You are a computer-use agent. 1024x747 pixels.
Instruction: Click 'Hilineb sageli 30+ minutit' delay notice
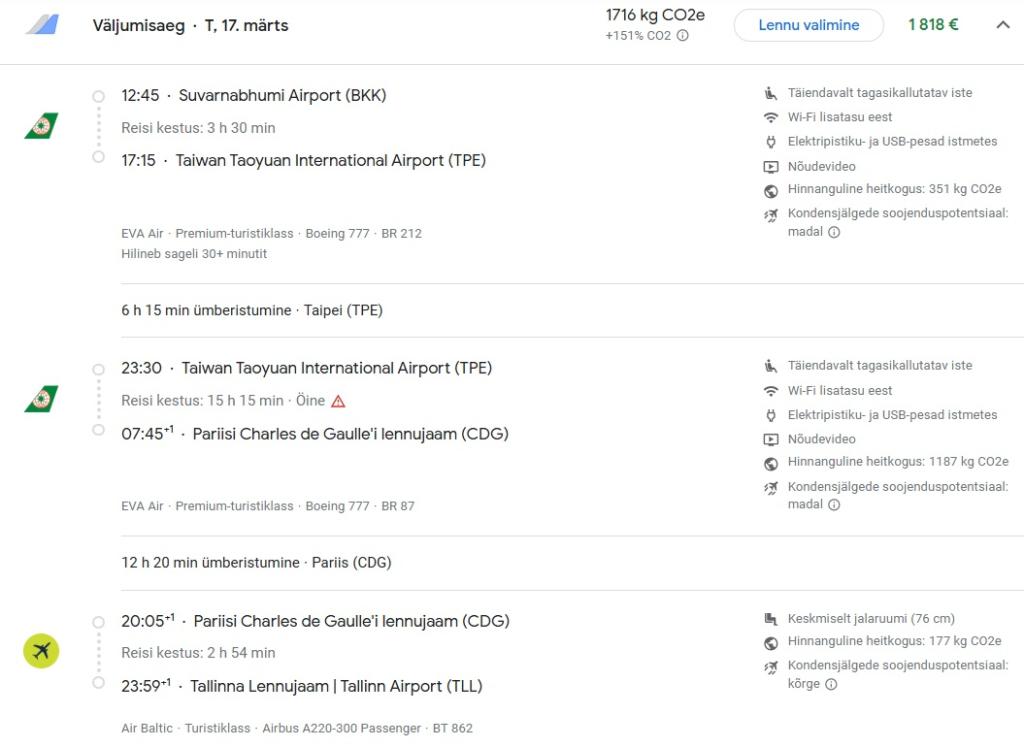194,254
